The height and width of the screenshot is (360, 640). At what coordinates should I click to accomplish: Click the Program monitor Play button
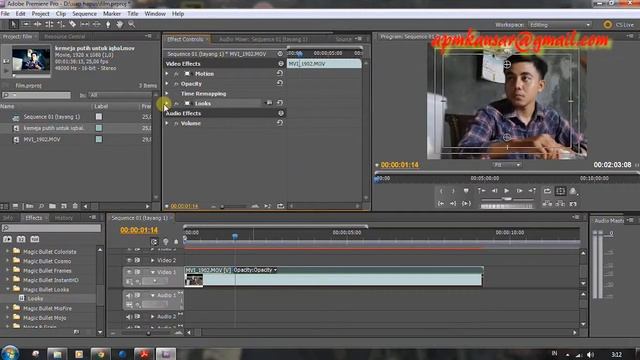[x=507, y=191]
